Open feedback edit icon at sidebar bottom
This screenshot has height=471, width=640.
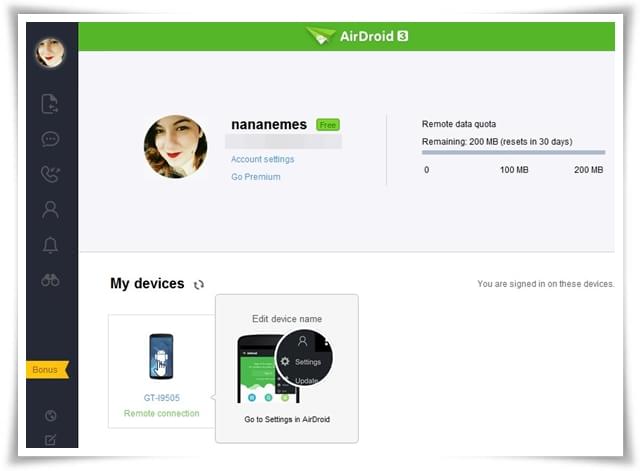[x=50, y=439]
